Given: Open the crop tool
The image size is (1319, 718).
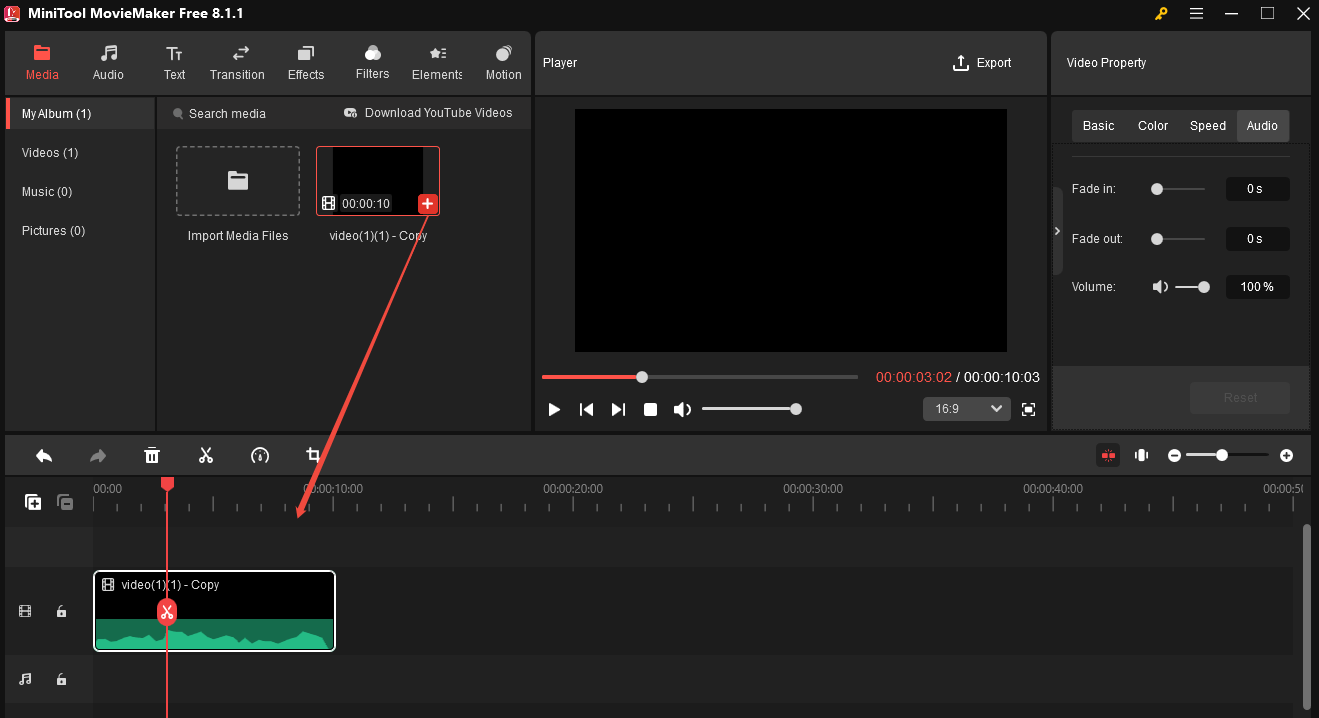Looking at the screenshot, I should coord(313,455).
